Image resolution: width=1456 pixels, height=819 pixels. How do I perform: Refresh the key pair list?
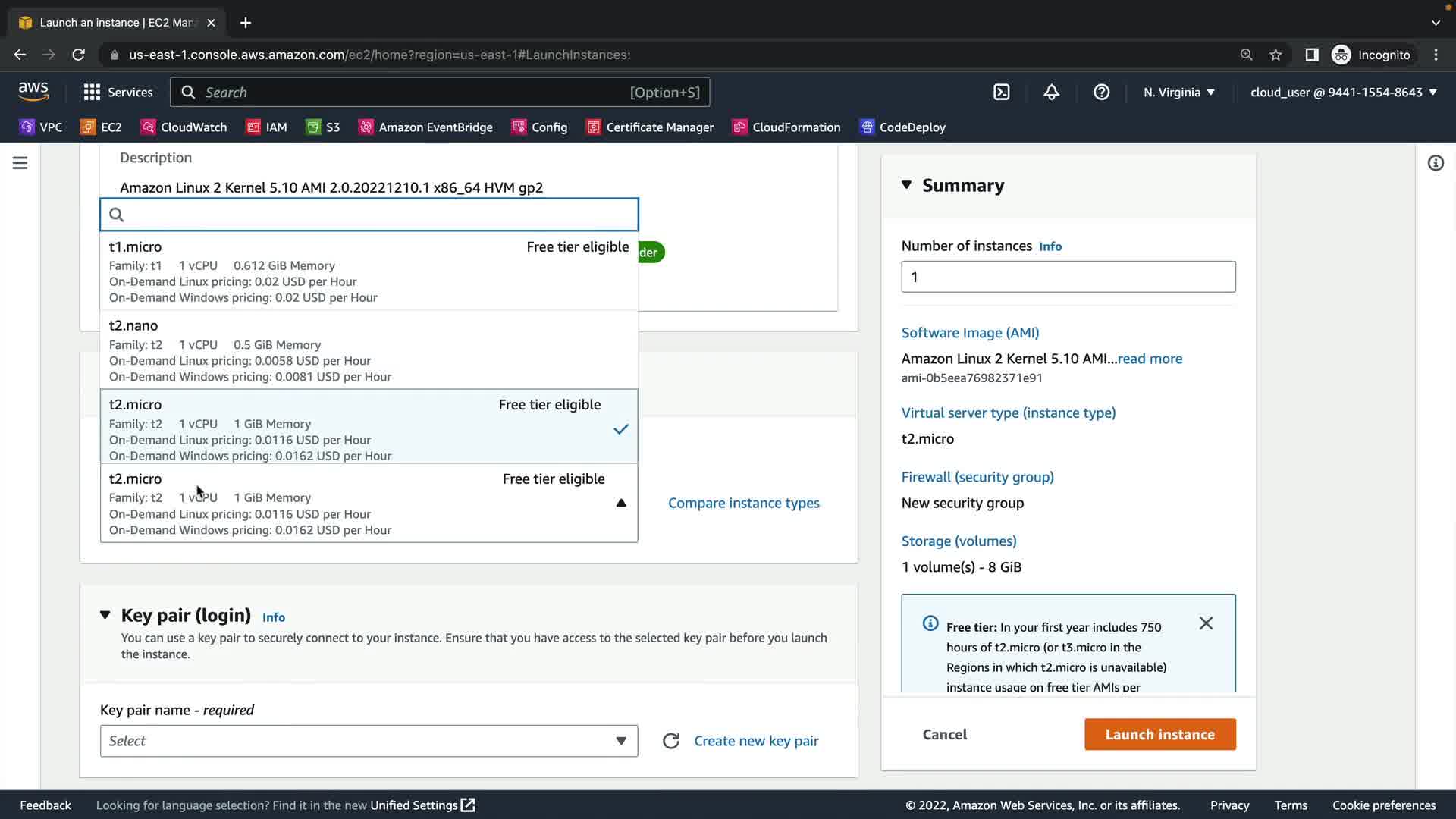(x=671, y=741)
